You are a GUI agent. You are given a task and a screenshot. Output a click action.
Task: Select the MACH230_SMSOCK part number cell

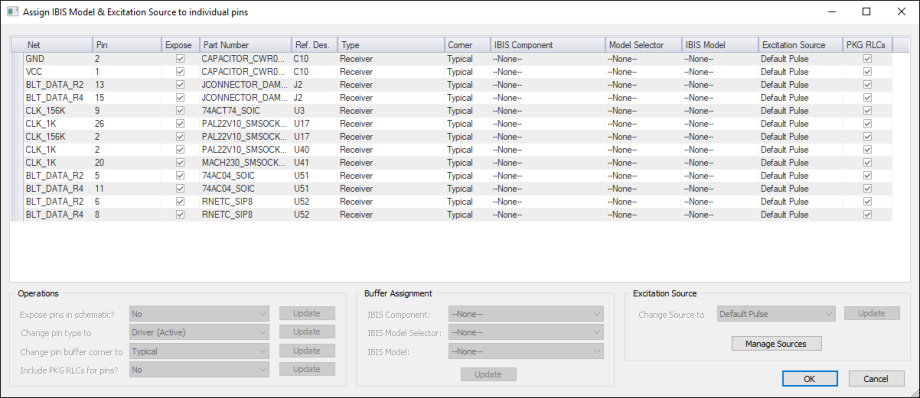[x=246, y=163]
